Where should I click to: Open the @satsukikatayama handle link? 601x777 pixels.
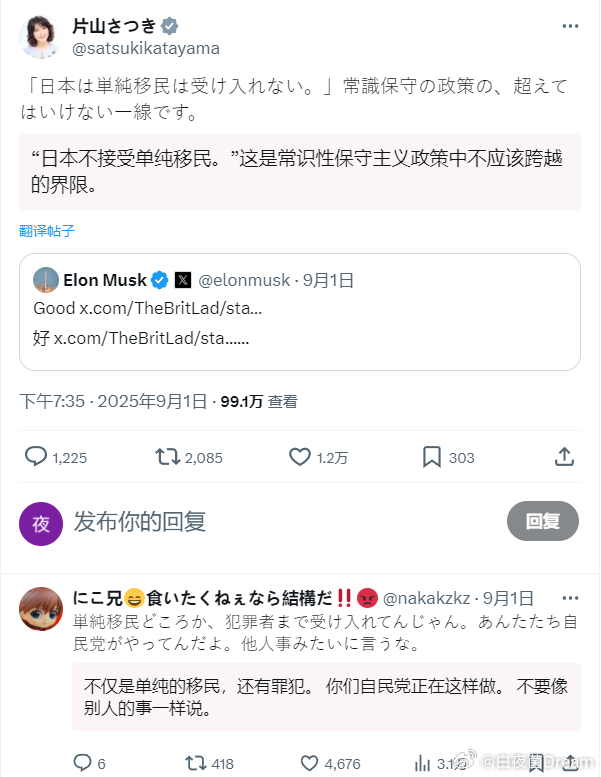click(x=146, y=48)
